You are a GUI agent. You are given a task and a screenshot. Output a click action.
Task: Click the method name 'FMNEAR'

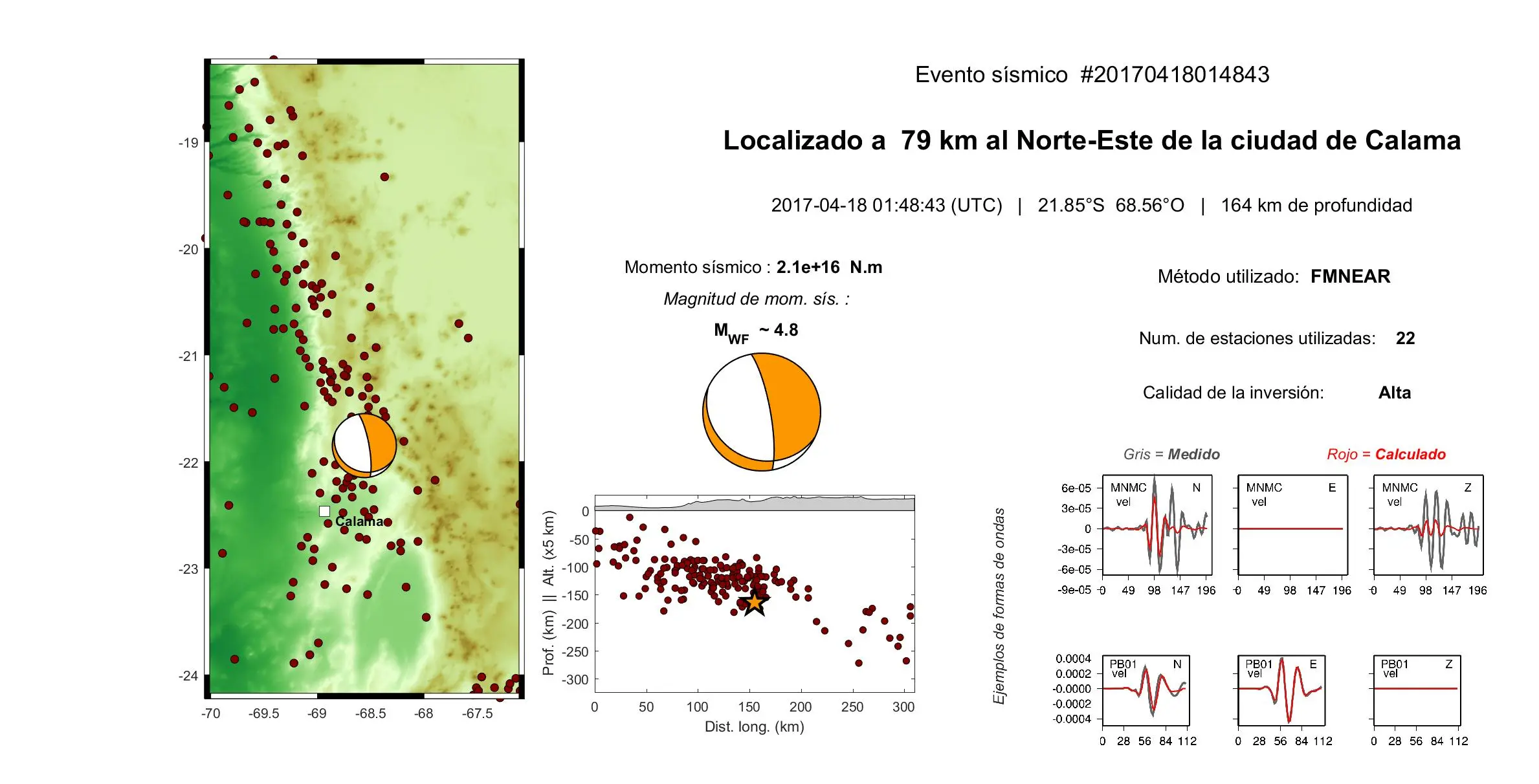click(1350, 276)
